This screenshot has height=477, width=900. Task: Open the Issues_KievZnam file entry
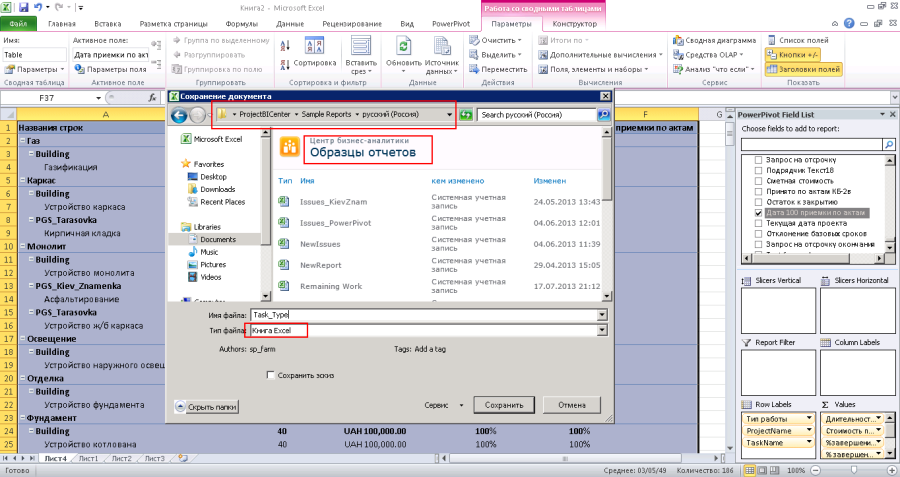pyautogui.click(x=333, y=202)
